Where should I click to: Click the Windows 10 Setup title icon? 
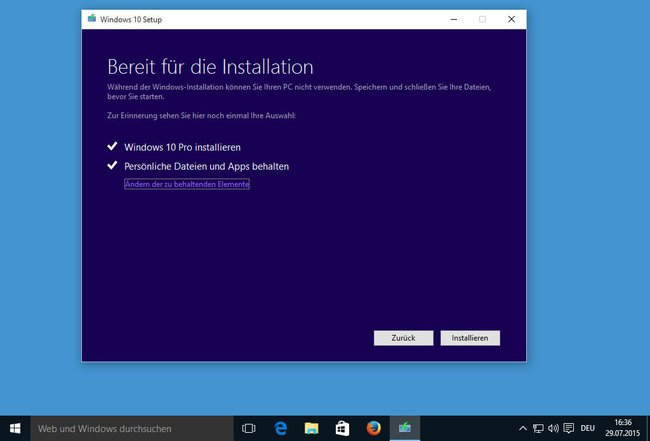tap(92, 19)
